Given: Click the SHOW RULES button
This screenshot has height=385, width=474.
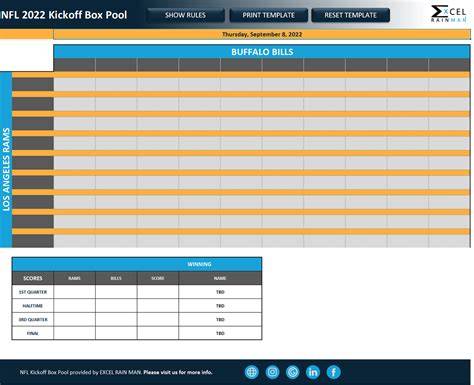Looking at the screenshot, I should pos(186,15).
